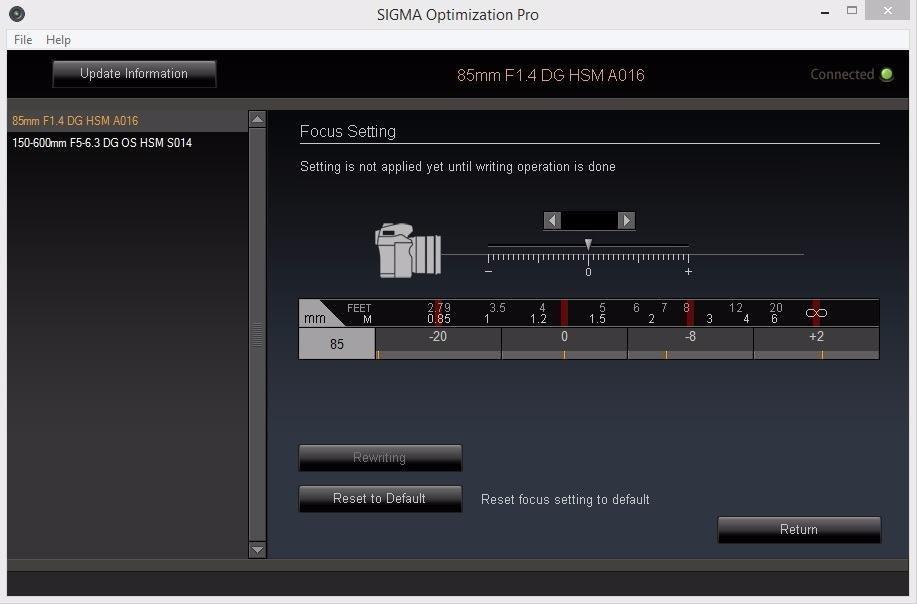The image size is (917, 604).
Task: Click the 2.79 feet marking on scale
Action: (439, 307)
